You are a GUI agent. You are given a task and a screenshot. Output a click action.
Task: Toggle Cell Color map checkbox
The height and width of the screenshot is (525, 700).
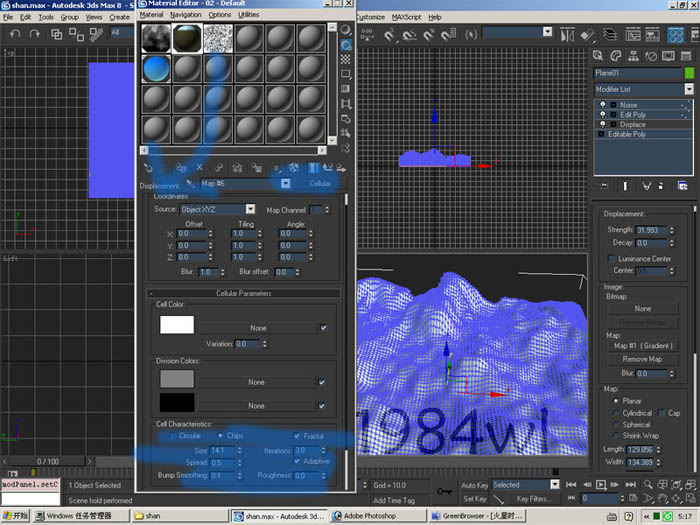[x=324, y=328]
